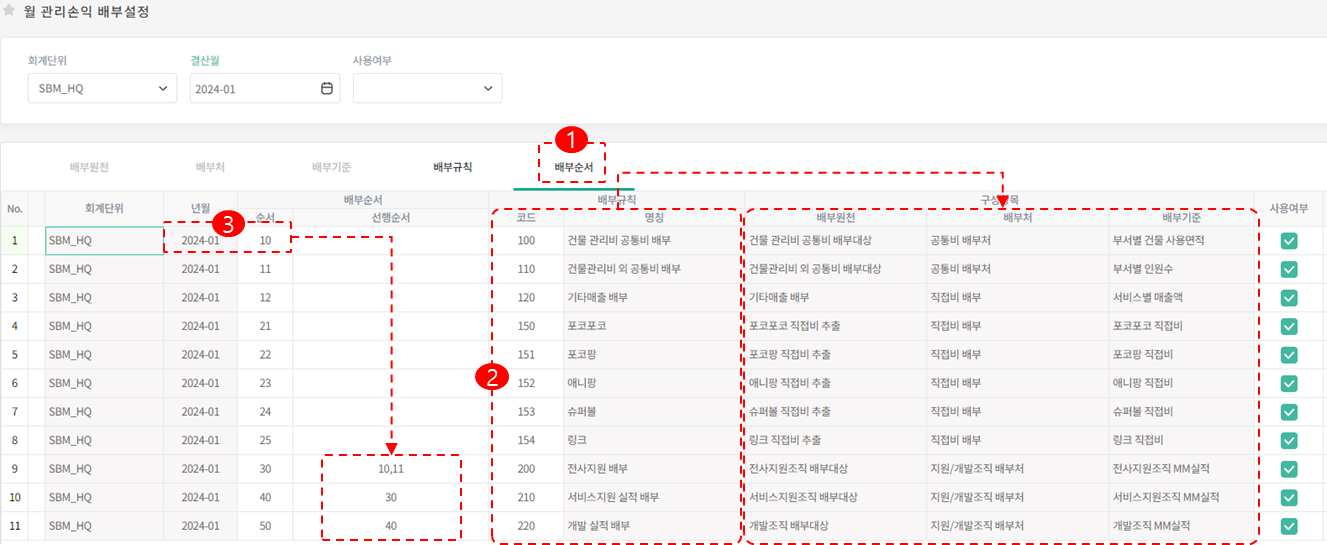Toggle 사용여부 checkbox for 개발 실적 배부 row
The image size is (1327, 545).
(x=1289, y=526)
